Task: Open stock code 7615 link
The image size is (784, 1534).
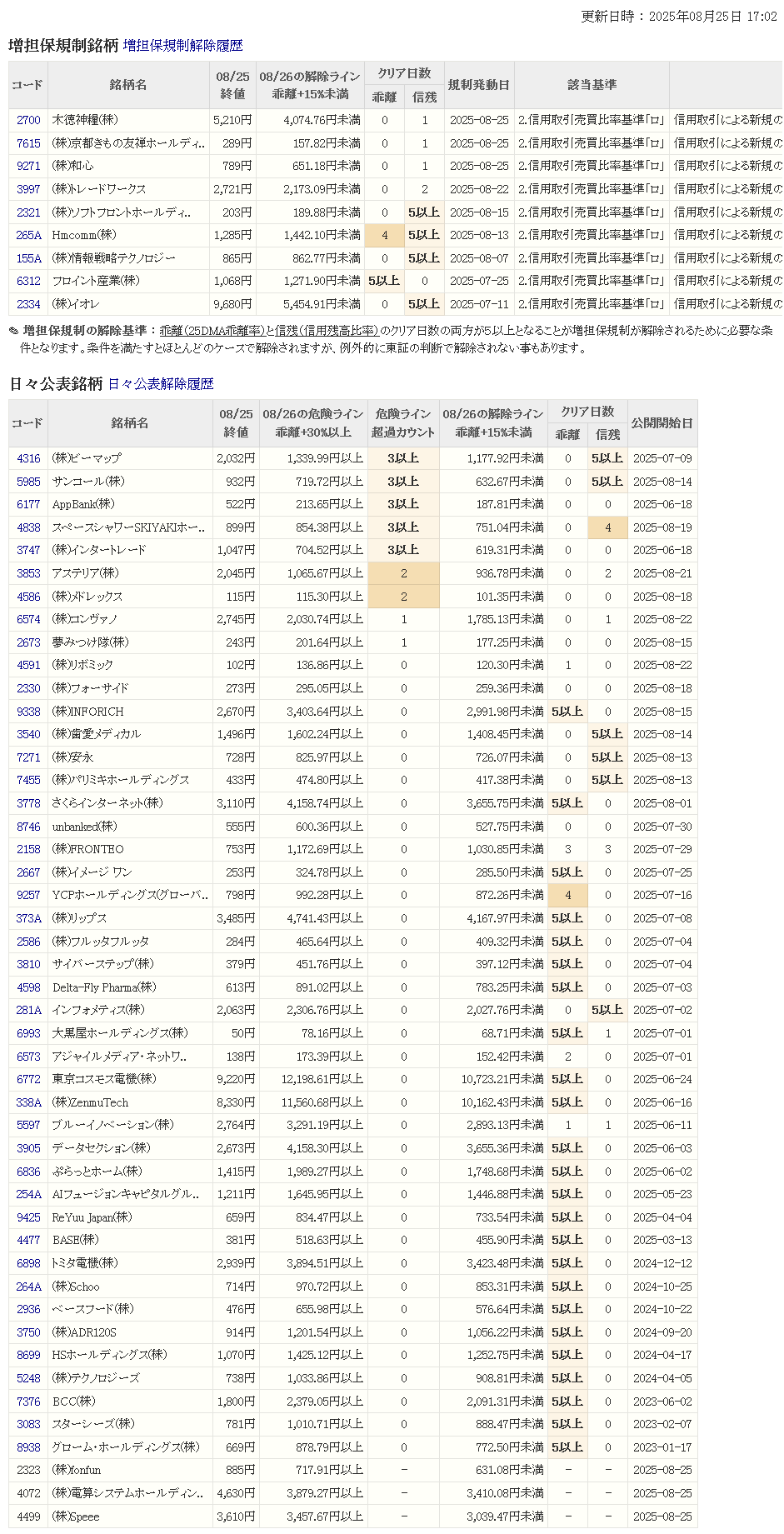Action: tap(28, 143)
